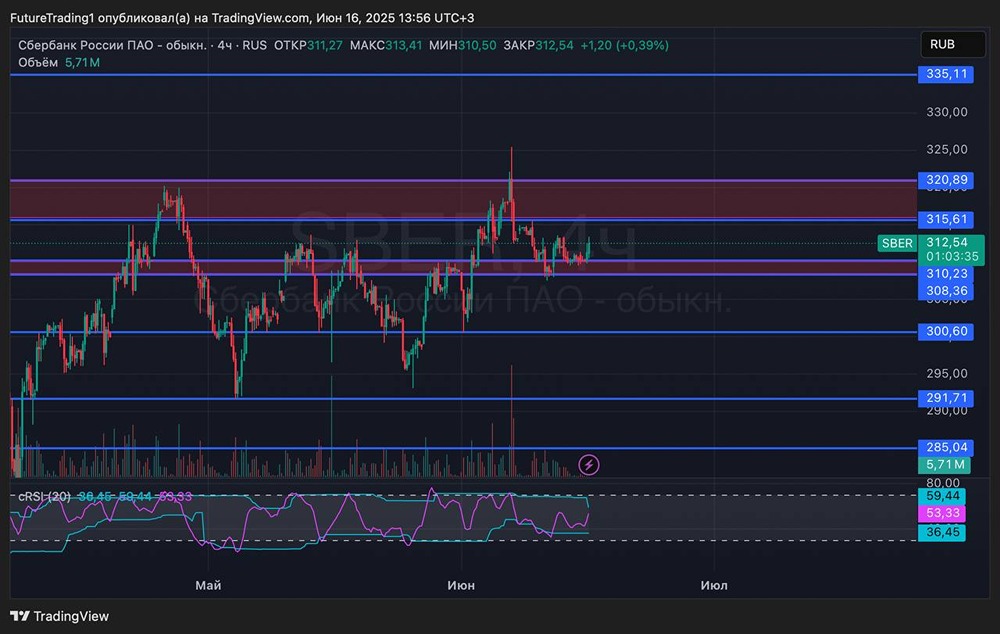Click the 291,71 price level label
This screenshot has height=634, width=1000.
946,398
